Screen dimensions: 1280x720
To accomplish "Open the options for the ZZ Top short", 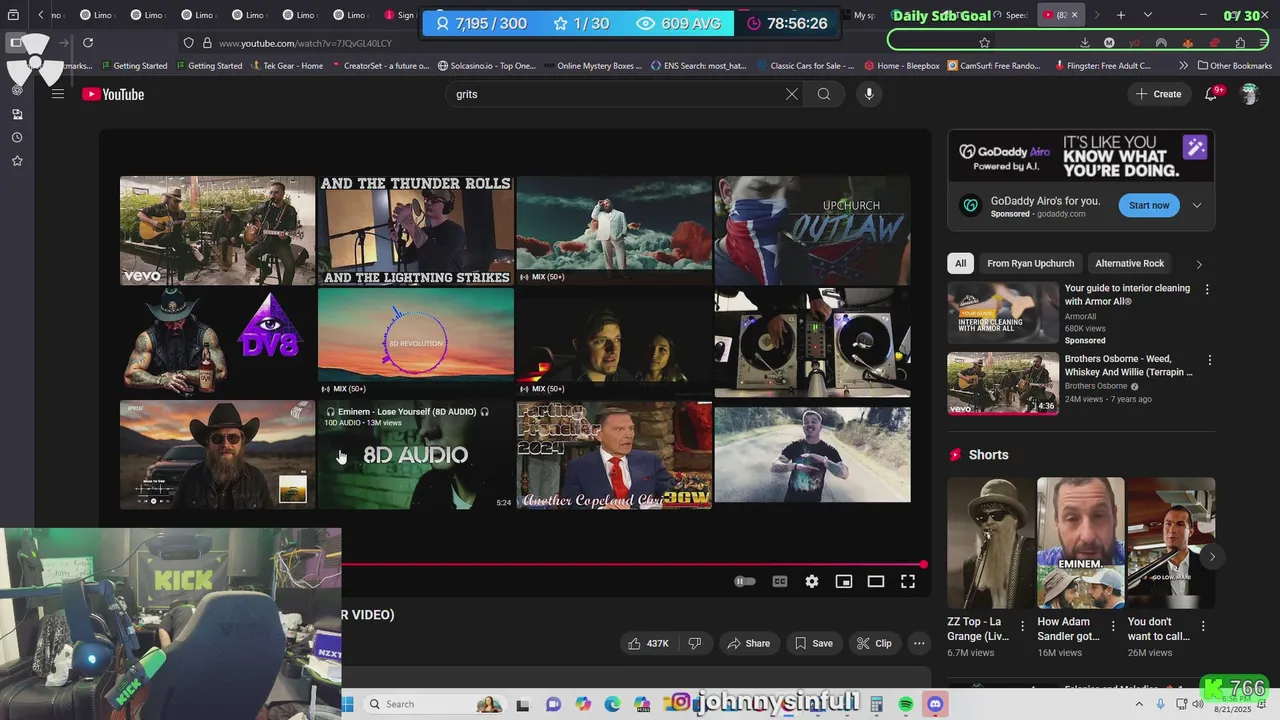I will tap(1022, 626).
